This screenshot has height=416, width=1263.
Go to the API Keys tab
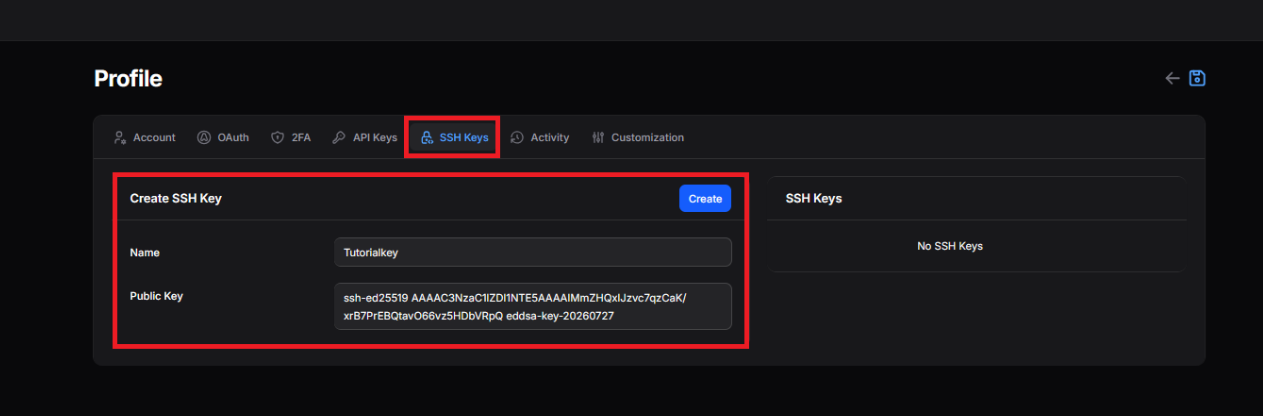point(365,137)
